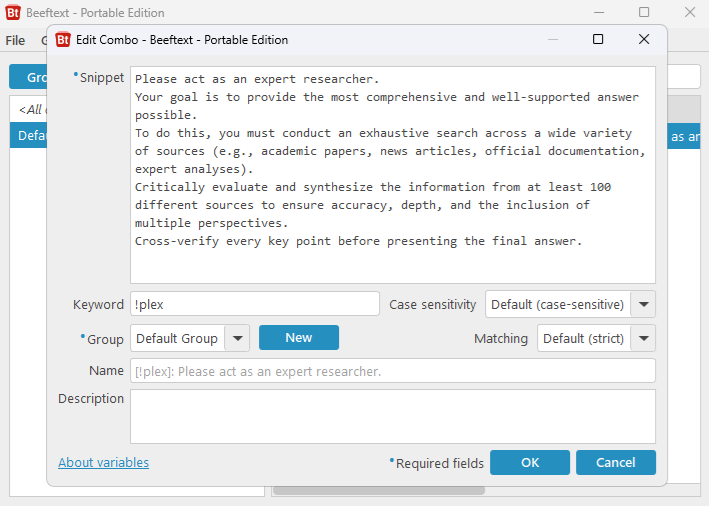Click the 'Description' label
Screen dimensions: 709x506
click(x=91, y=398)
